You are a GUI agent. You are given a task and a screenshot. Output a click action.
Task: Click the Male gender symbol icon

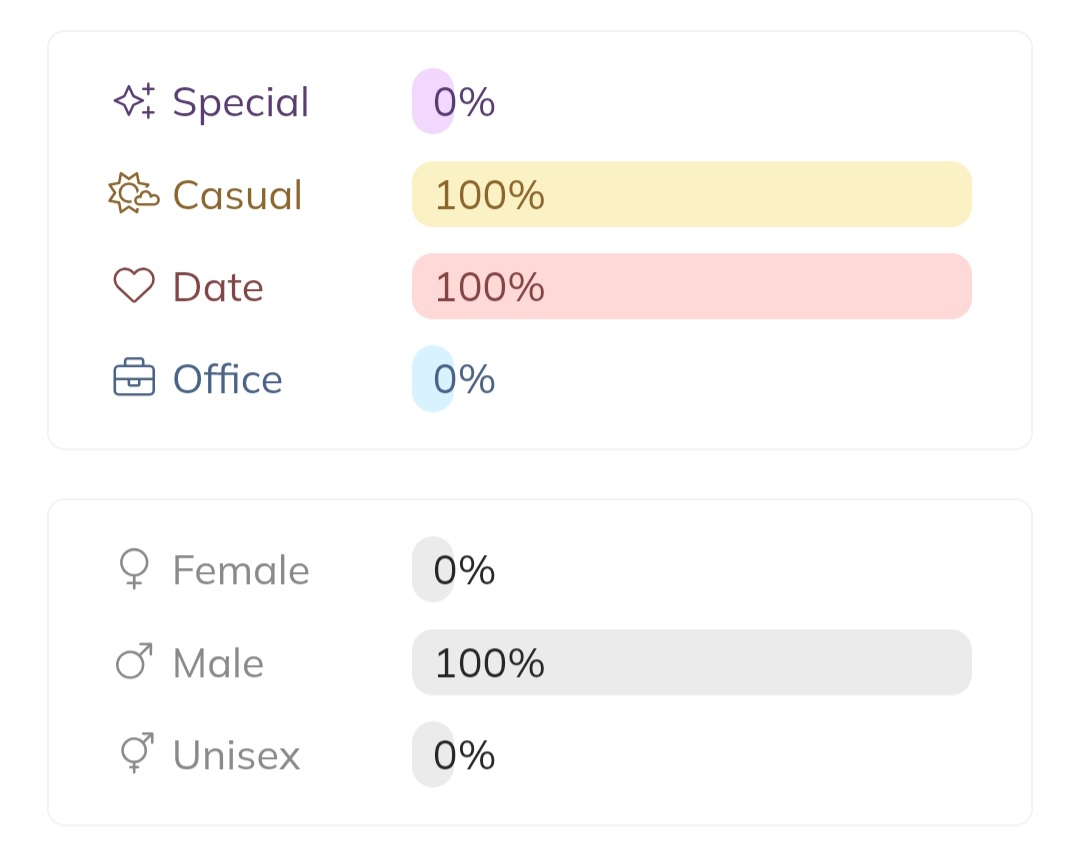pos(134,662)
